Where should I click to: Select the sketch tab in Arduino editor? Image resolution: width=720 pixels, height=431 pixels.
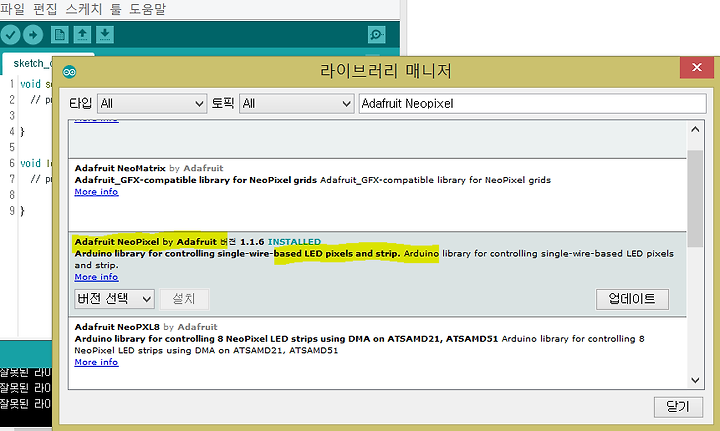(x=32, y=63)
